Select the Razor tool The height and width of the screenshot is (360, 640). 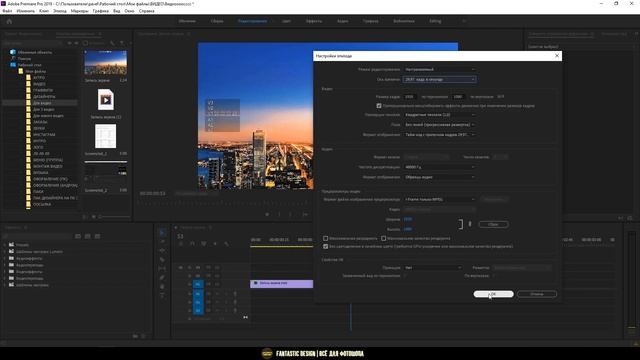click(162, 260)
